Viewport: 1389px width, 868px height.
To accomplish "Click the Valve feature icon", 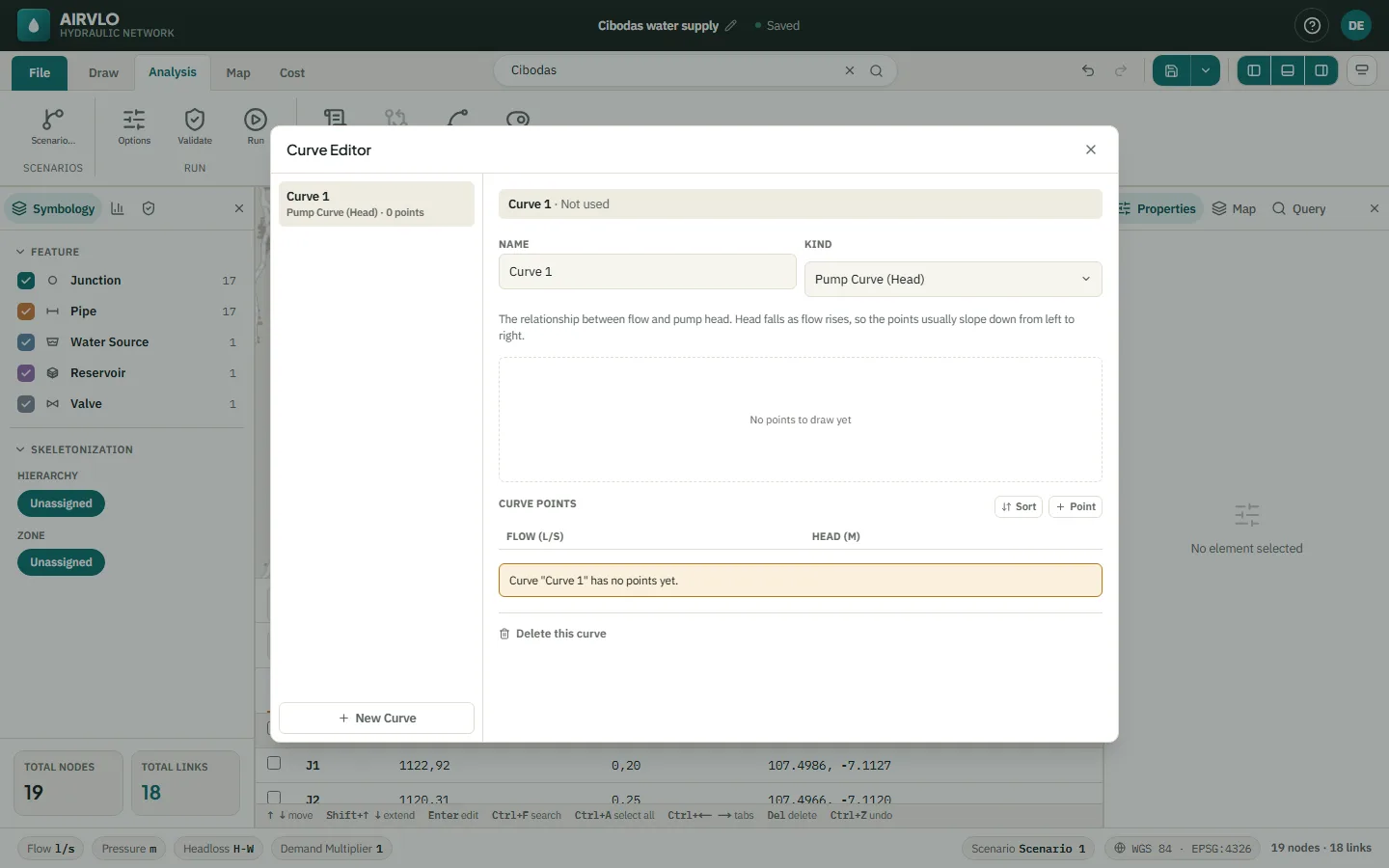I will [x=52, y=404].
